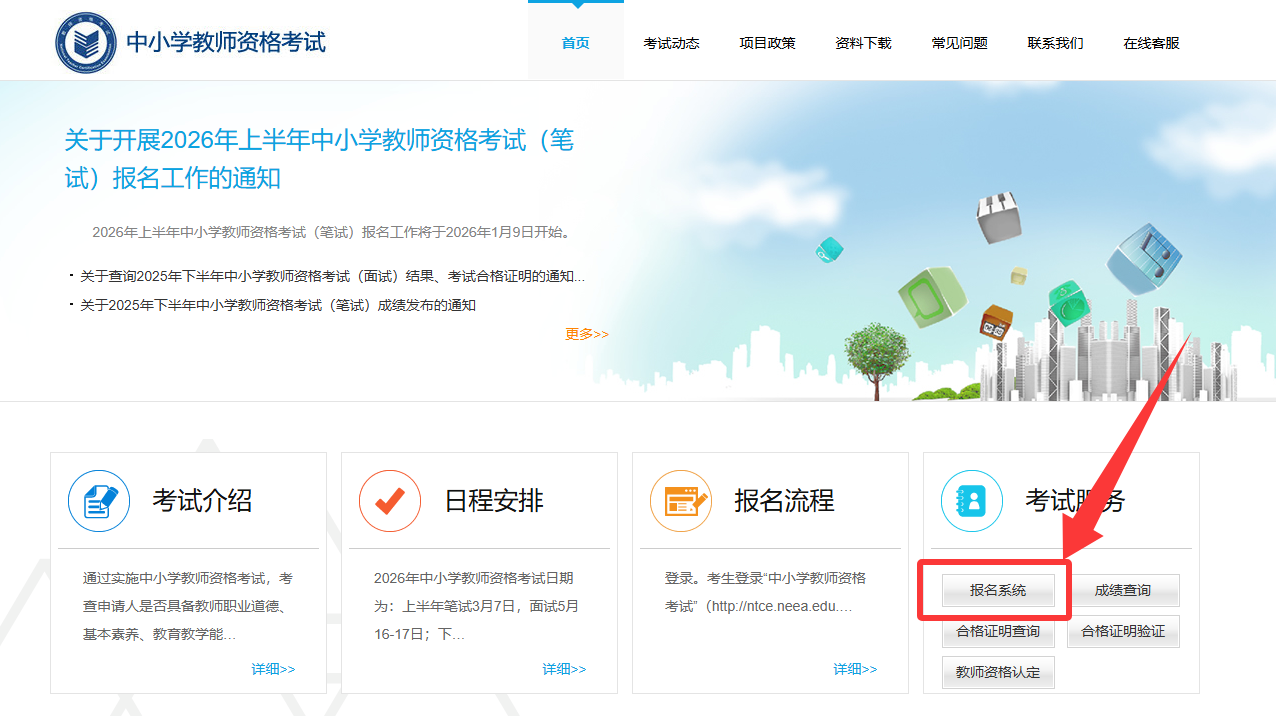Click the 合格证明验证 button
Image resolution: width=1276 pixels, height=716 pixels.
pyautogui.click(x=1123, y=632)
